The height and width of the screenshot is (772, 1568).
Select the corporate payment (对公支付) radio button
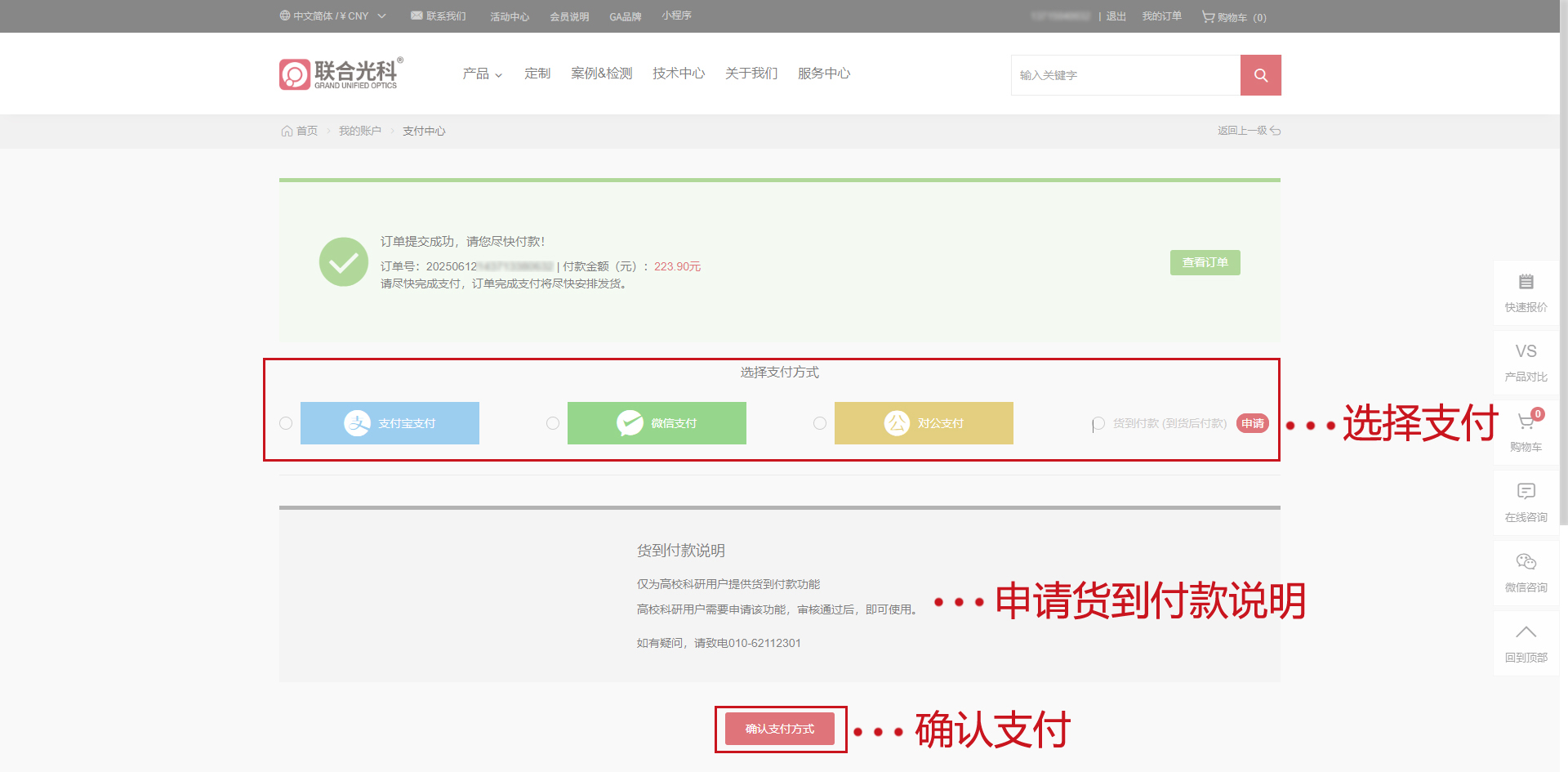pos(820,423)
